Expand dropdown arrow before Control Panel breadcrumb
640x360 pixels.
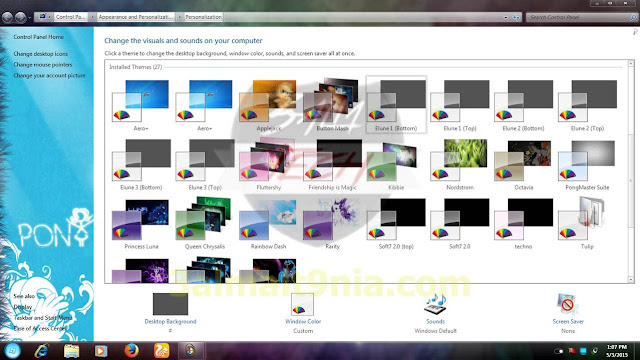tap(50, 17)
